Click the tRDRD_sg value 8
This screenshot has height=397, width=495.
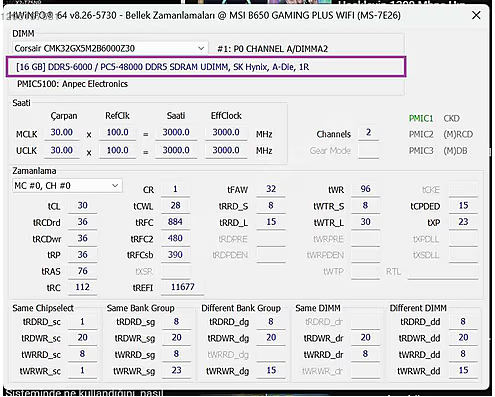pos(176,322)
